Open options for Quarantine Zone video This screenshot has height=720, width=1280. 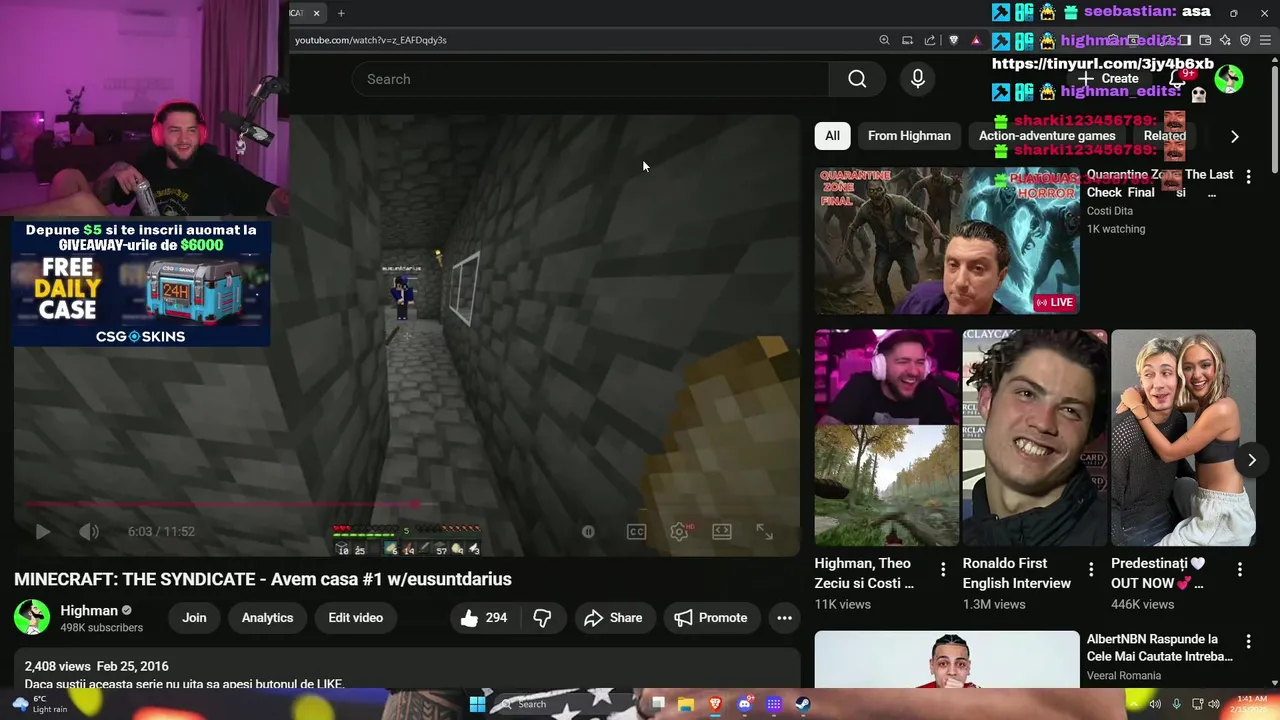pyautogui.click(x=1248, y=177)
